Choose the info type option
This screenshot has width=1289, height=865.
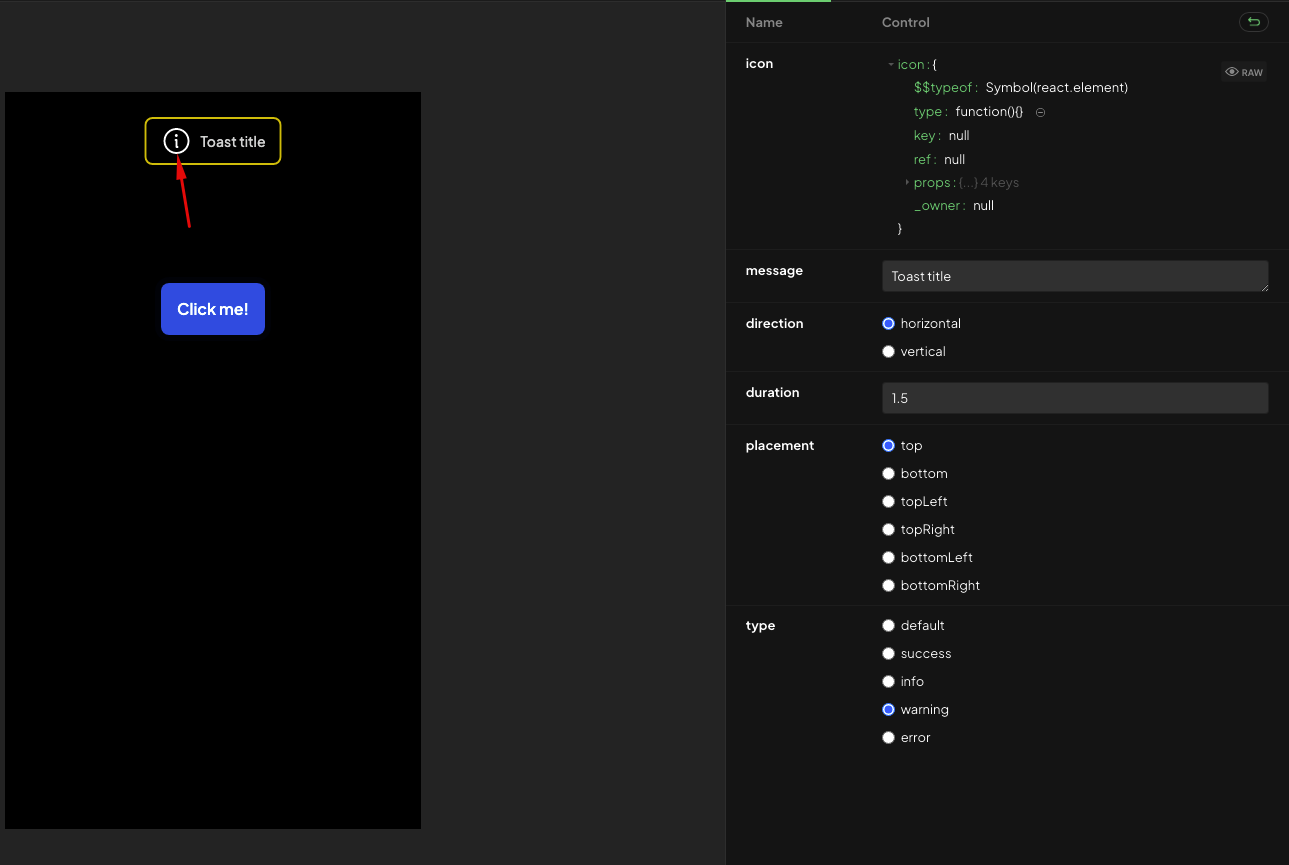(888, 681)
